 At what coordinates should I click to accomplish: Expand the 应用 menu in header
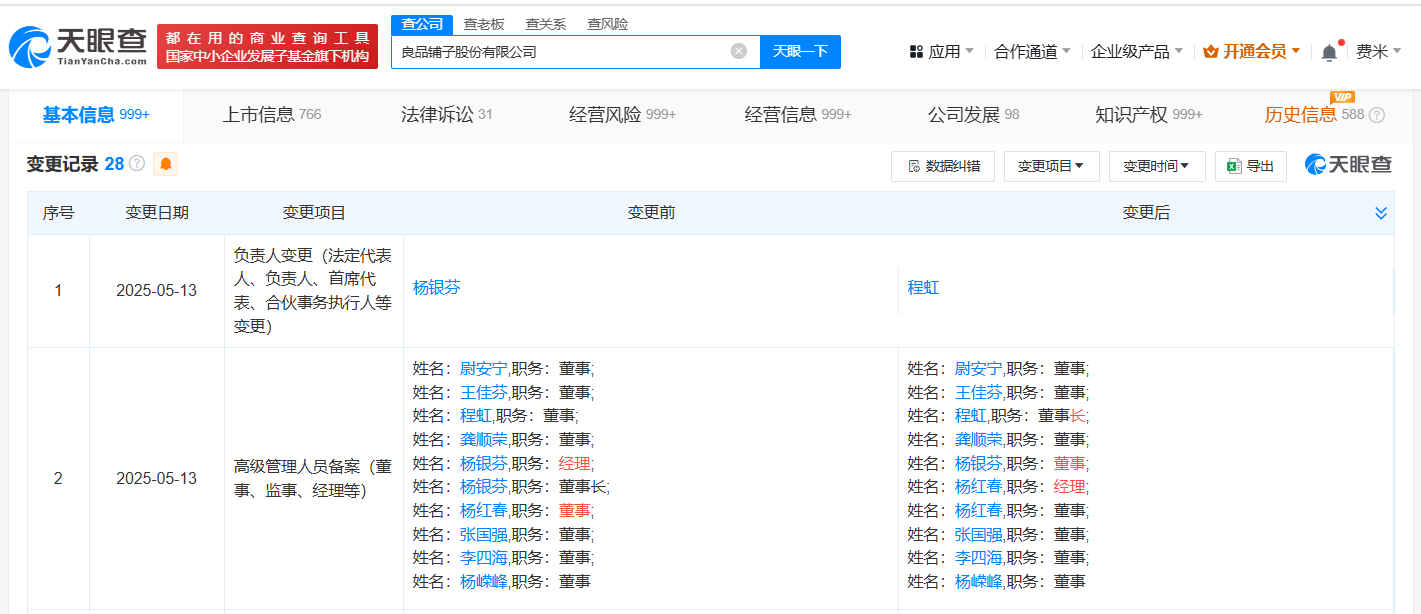(x=941, y=52)
